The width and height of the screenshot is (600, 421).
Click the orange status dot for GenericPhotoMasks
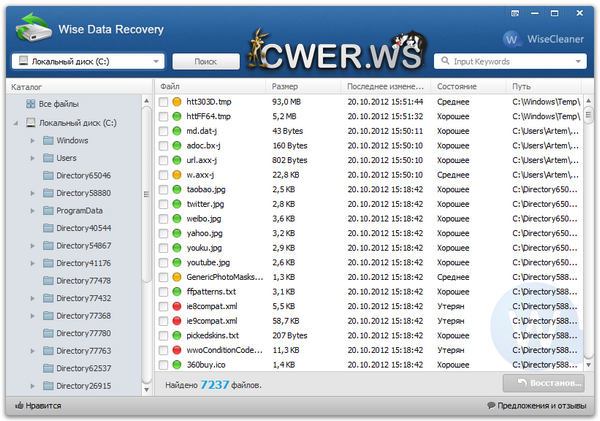[x=176, y=277]
